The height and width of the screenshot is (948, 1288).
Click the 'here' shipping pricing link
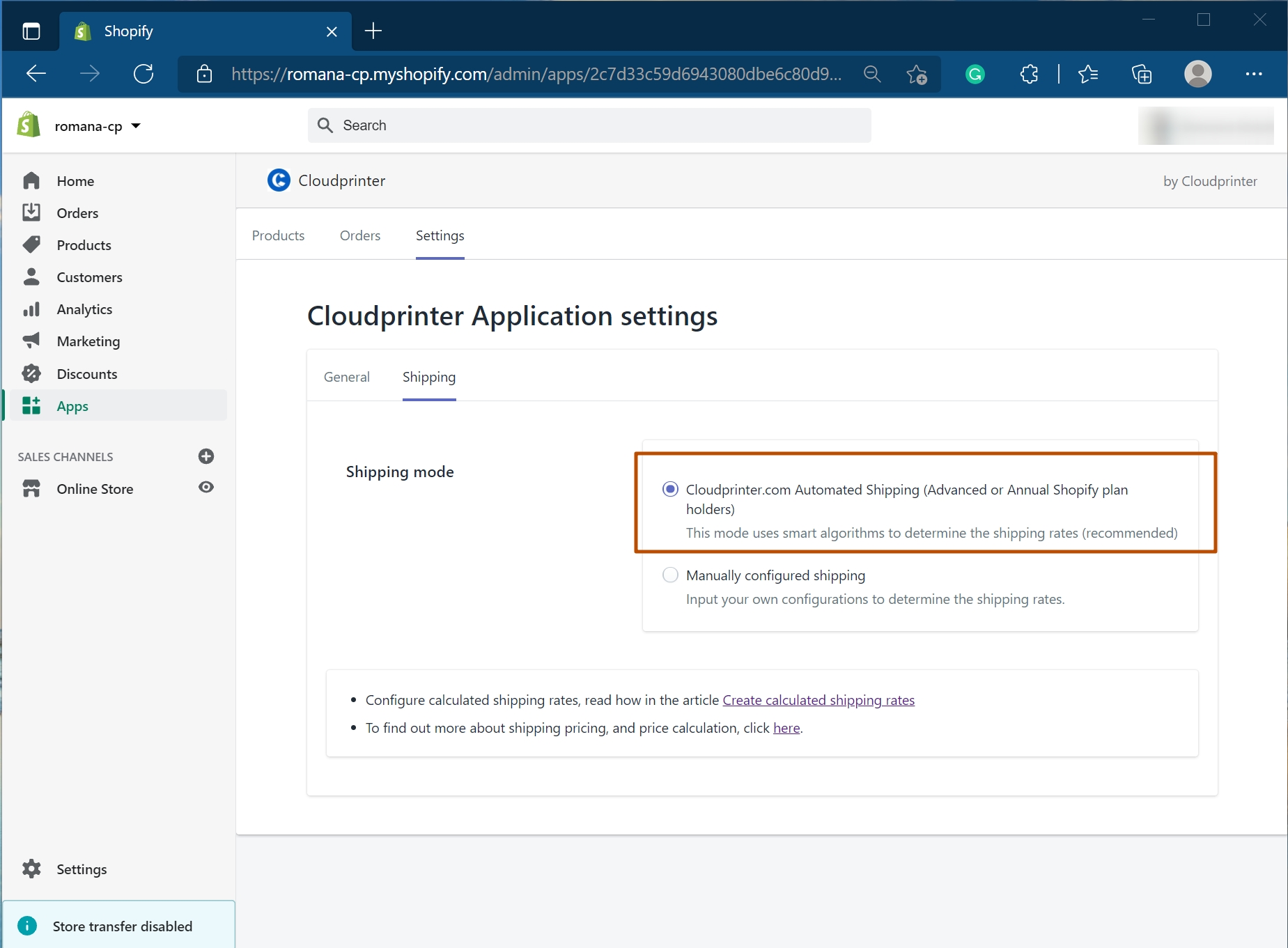click(786, 728)
